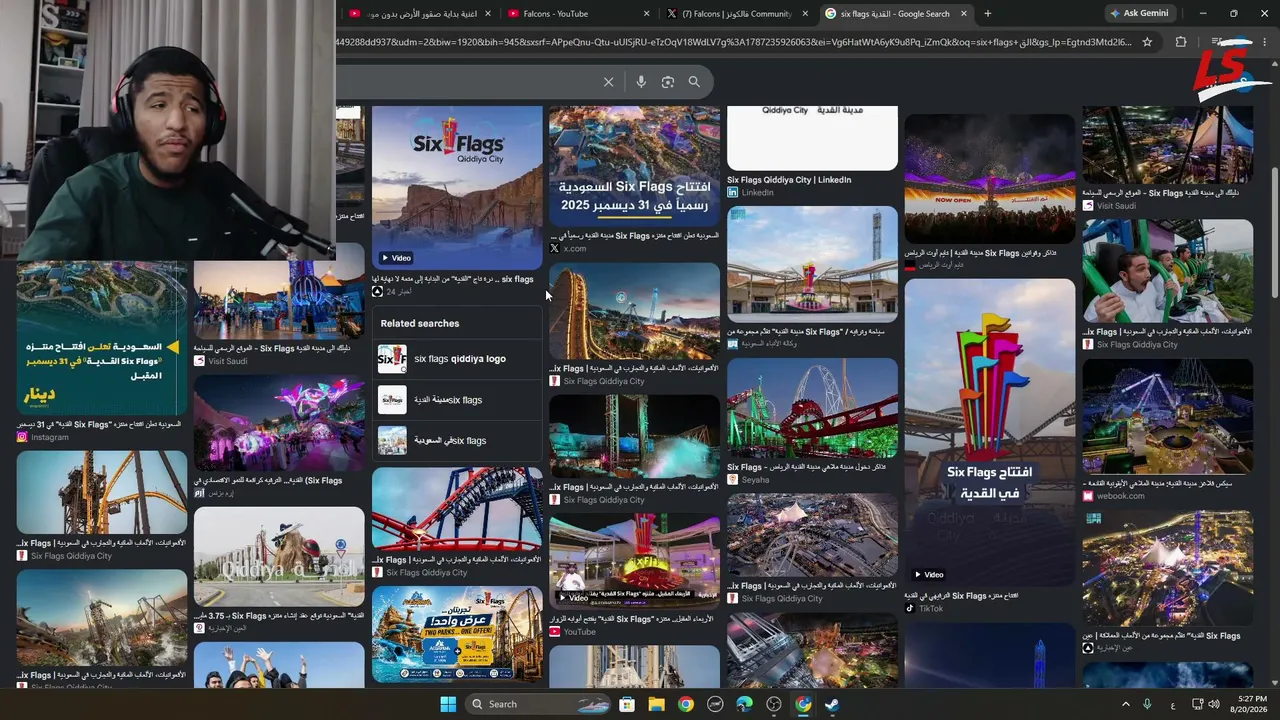
Task: Open related search 'six flags qiddiya logo'
Action: coord(459,359)
